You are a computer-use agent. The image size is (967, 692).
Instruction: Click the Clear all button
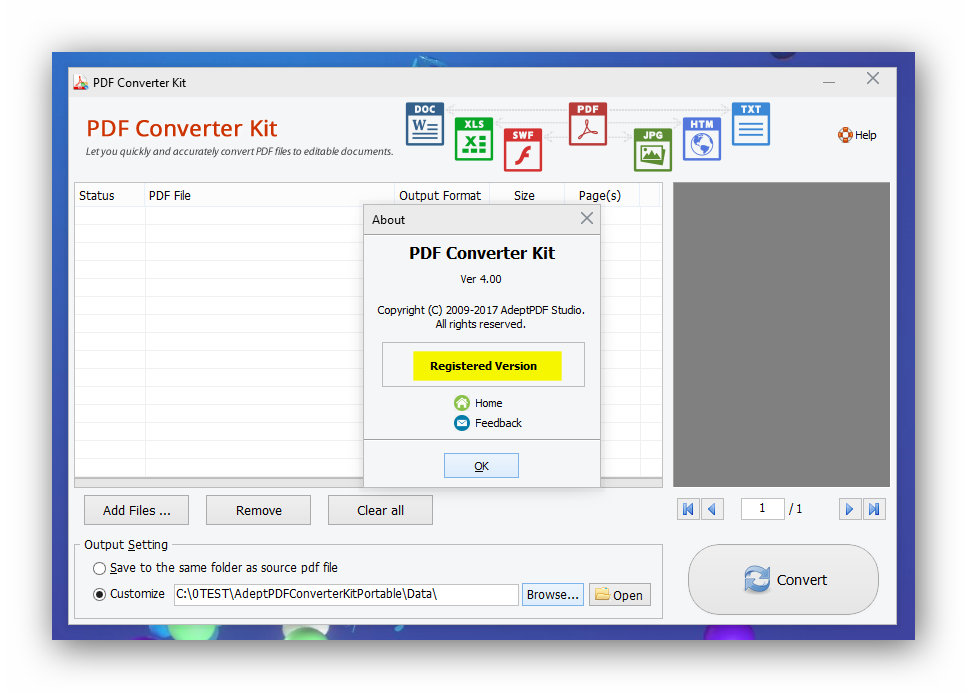[381, 511]
